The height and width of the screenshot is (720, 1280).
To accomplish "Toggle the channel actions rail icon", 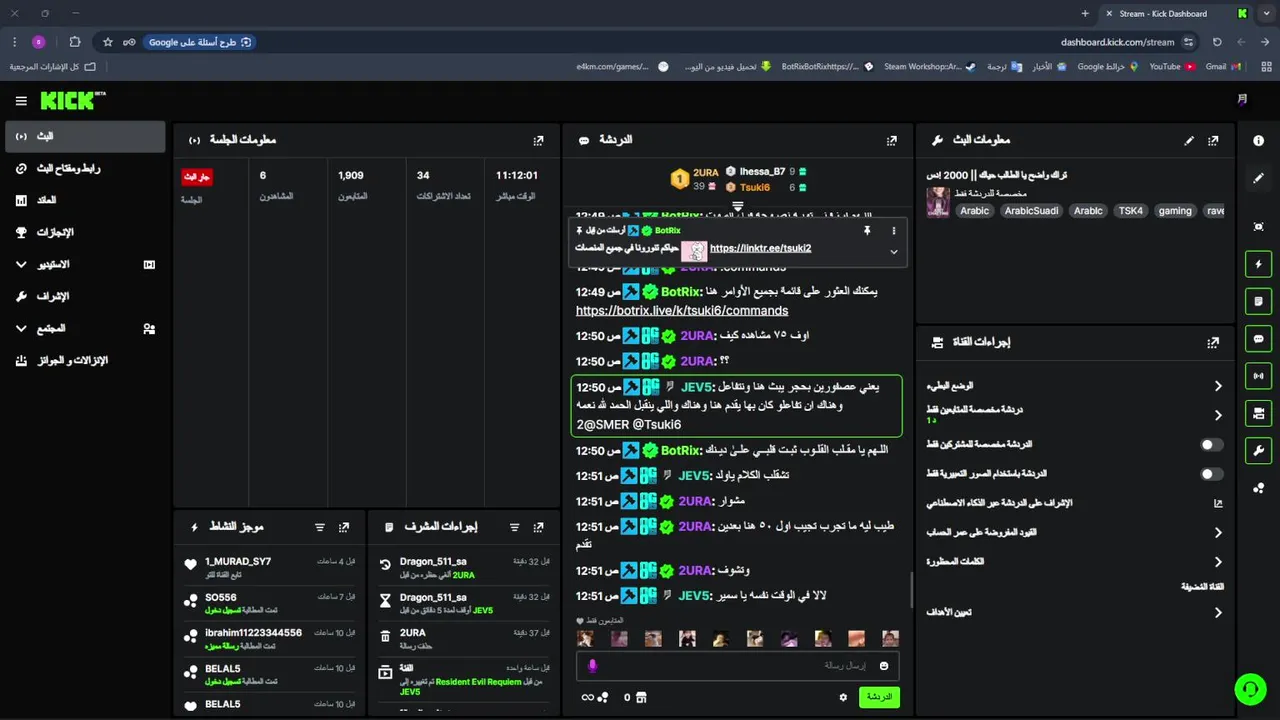I will click(x=1258, y=413).
